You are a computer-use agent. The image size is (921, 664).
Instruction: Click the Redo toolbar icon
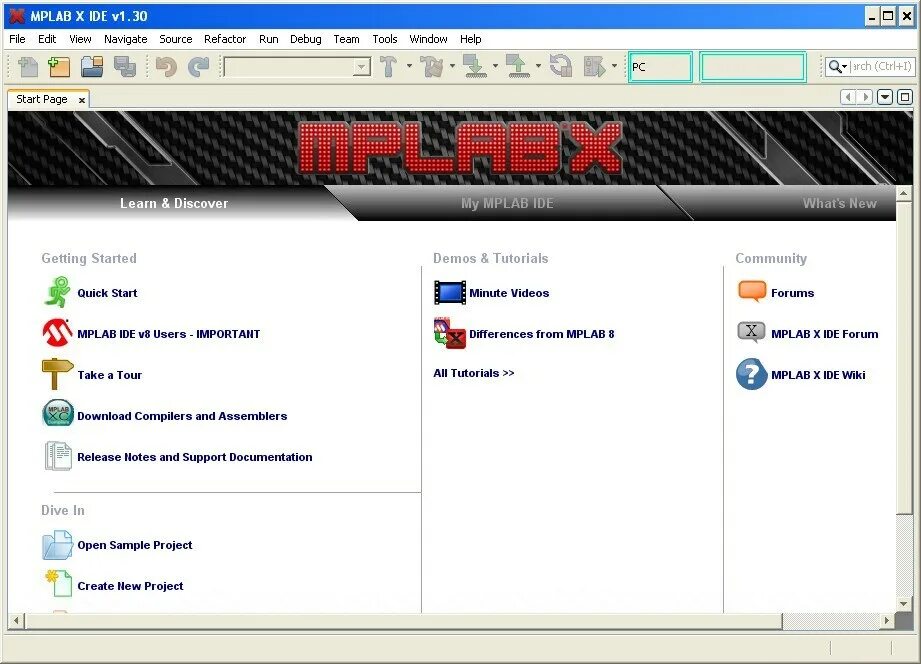pos(199,66)
